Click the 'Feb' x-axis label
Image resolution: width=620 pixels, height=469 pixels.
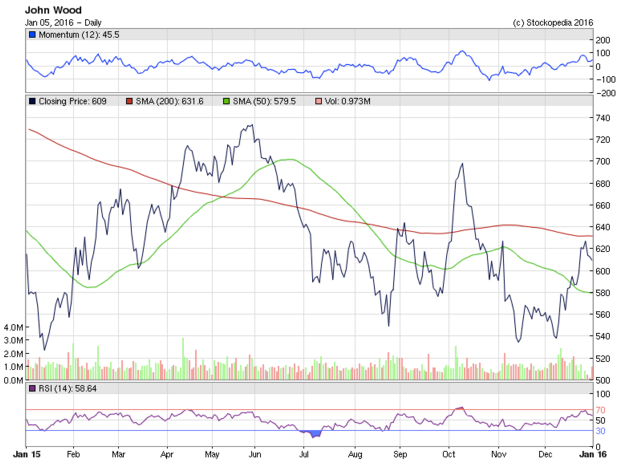coord(73,454)
